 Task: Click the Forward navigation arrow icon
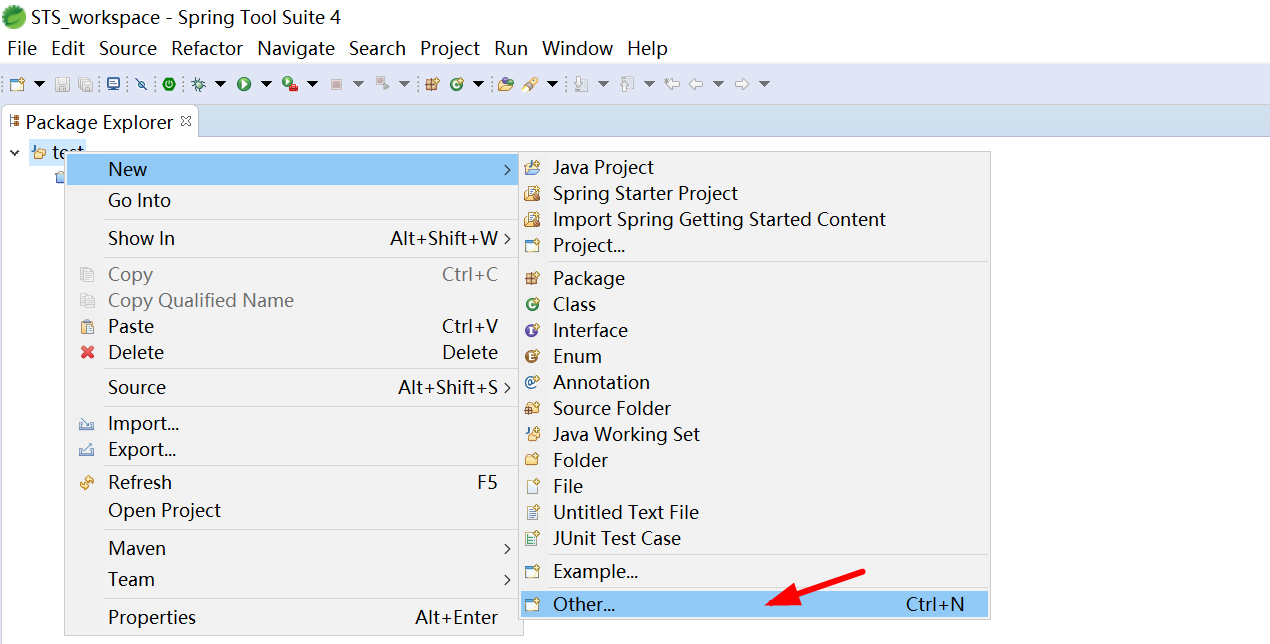pyautogui.click(x=742, y=84)
